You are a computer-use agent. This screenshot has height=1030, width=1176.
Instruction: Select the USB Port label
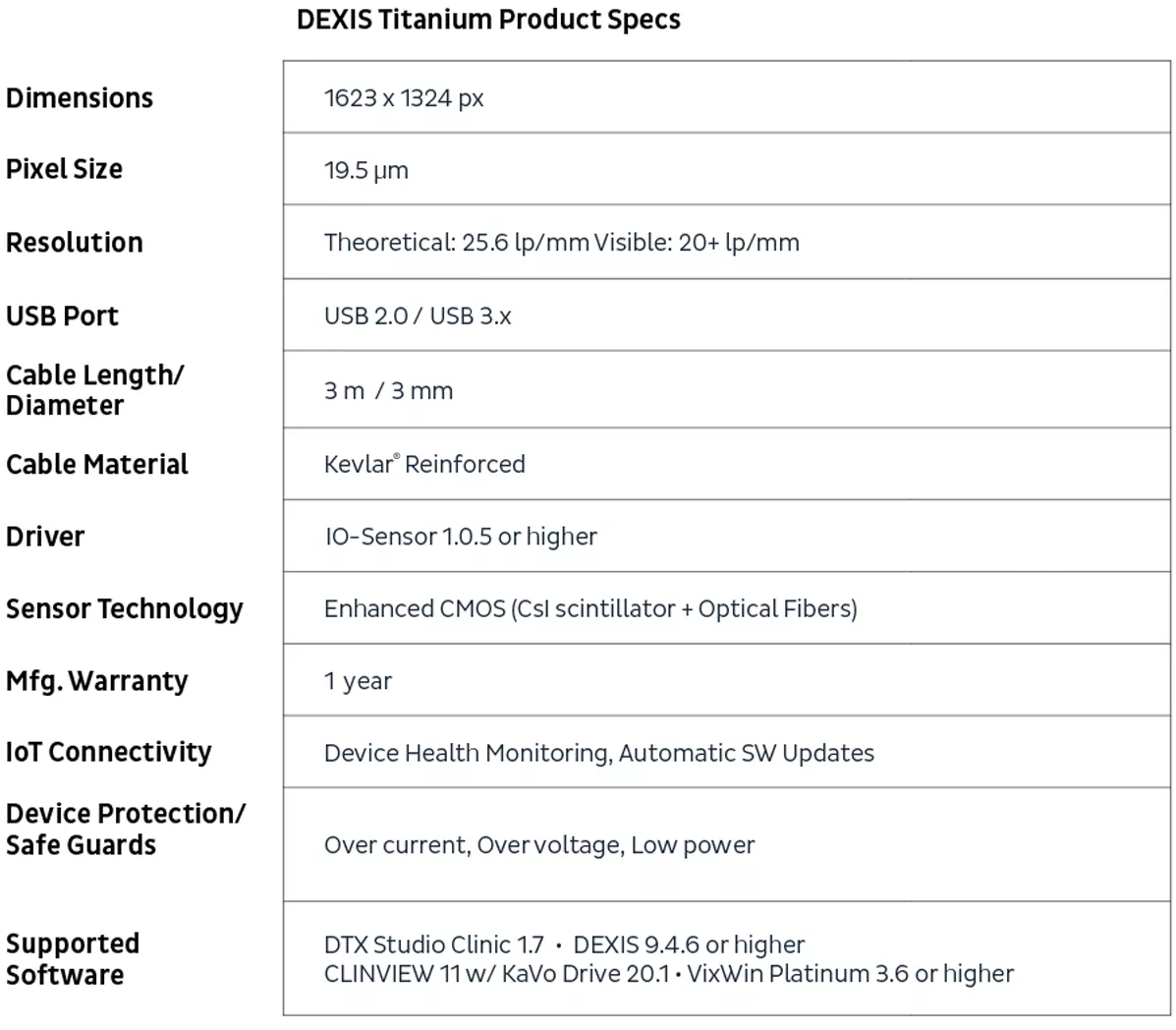click(62, 315)
